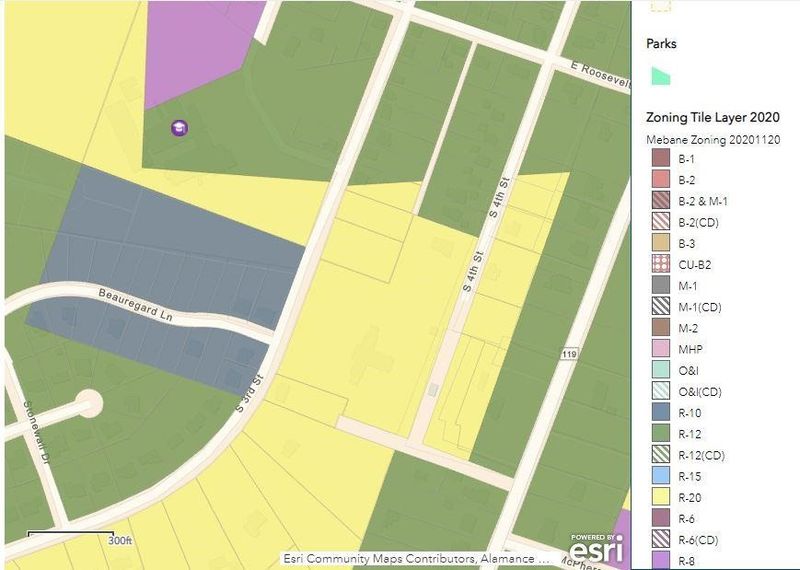
Task: Click the O&I mint swatch
Action: (661, 369)
